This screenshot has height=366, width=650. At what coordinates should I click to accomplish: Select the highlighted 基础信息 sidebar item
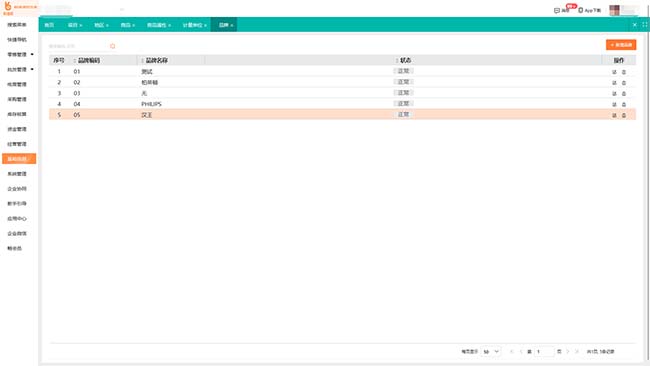click(19, 159)
